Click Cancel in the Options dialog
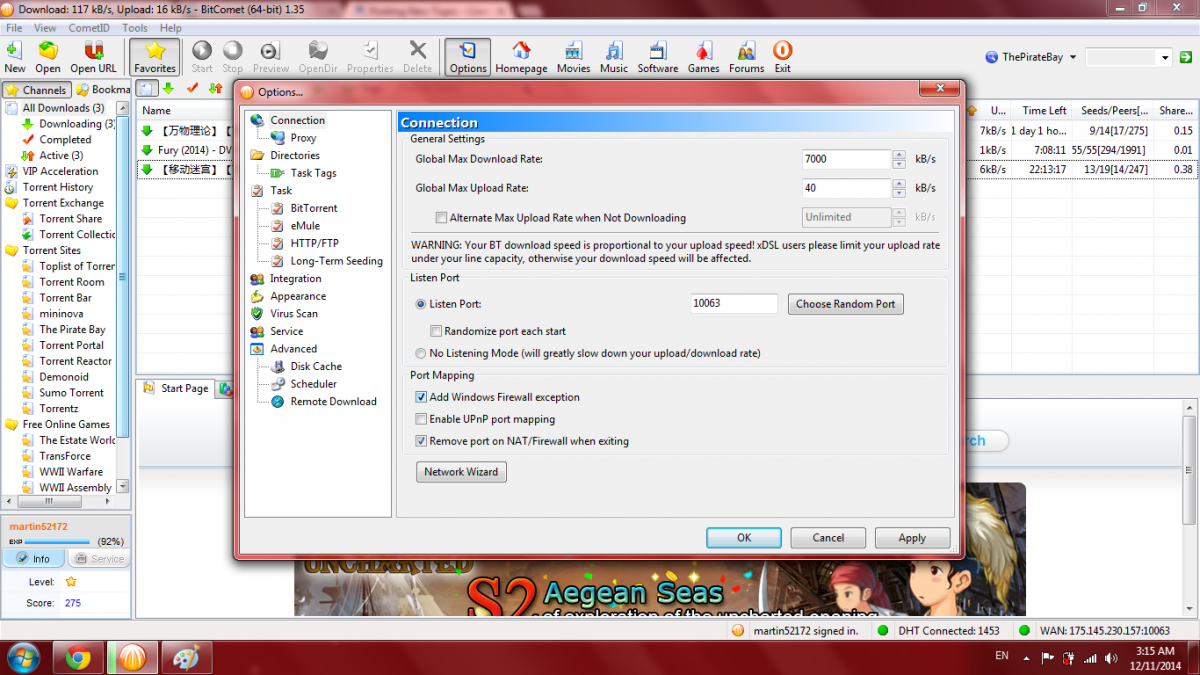1200x675 pixels. point(828,538)
